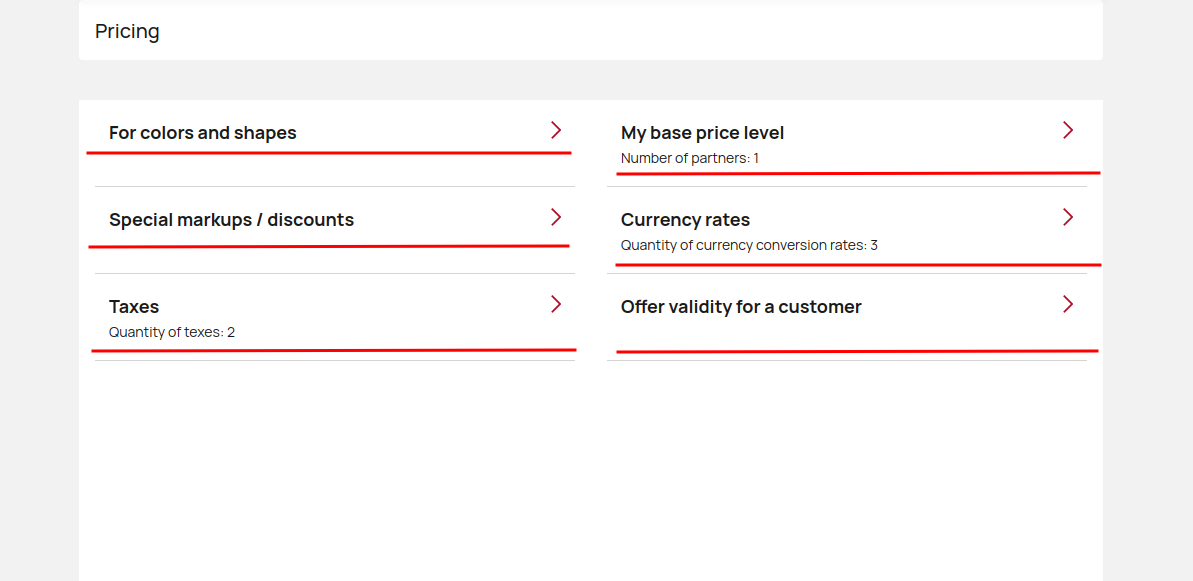Expand My base price level via its chevron
Viewport: 1193px width, 581px height.
coord(1068,130)
